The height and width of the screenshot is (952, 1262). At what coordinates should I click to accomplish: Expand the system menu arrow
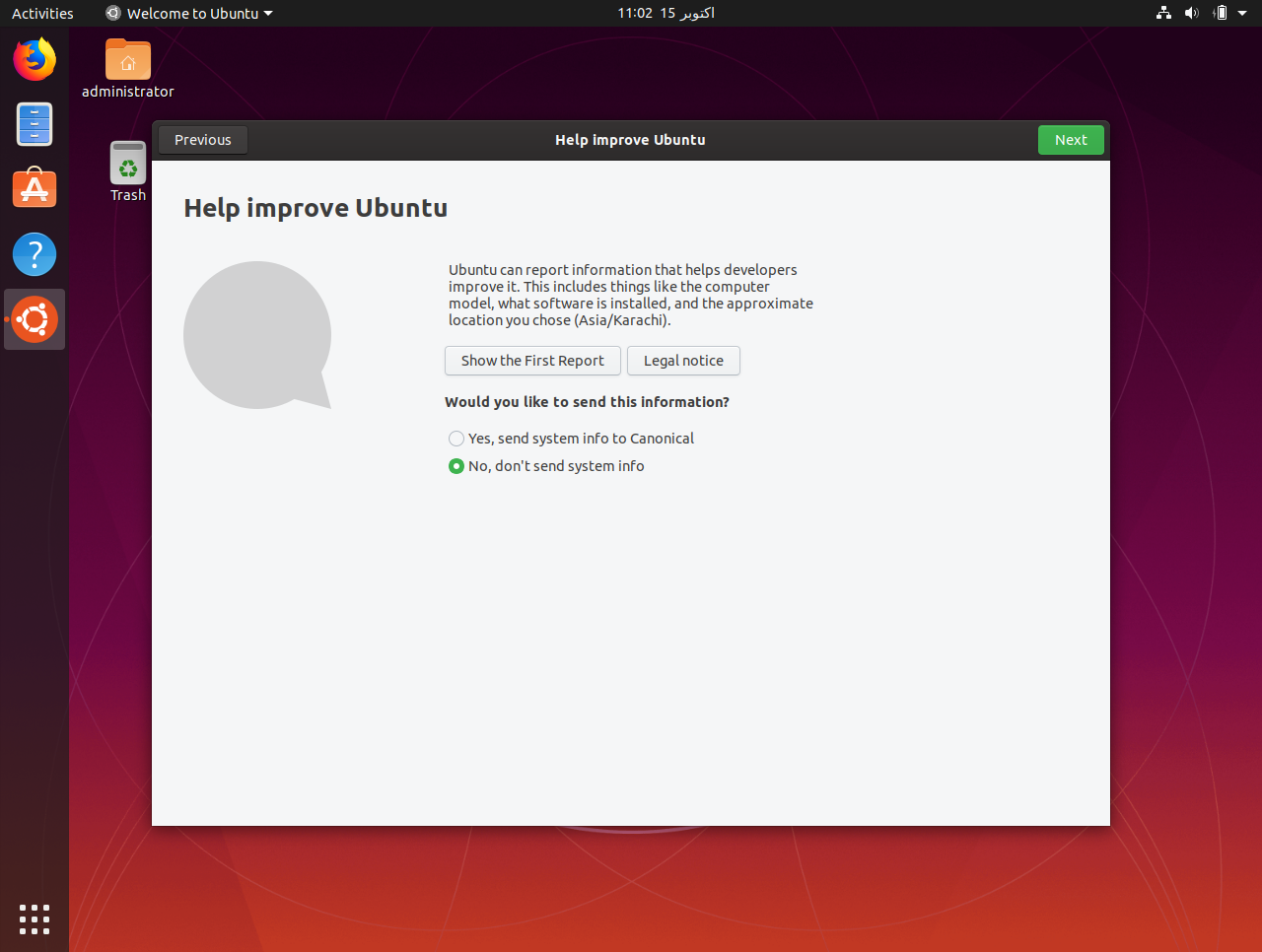point(1243,13)
